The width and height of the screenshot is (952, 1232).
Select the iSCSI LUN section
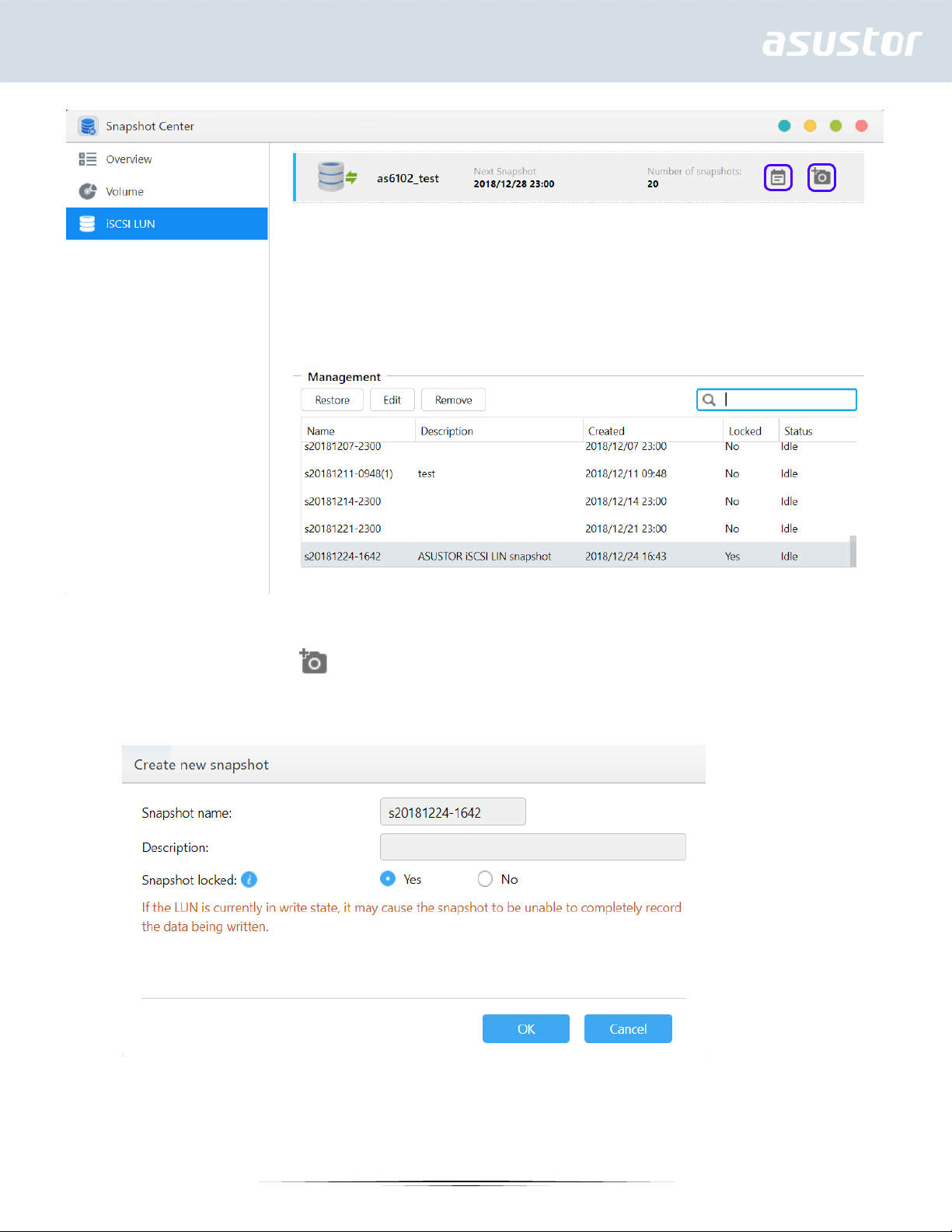167,224
